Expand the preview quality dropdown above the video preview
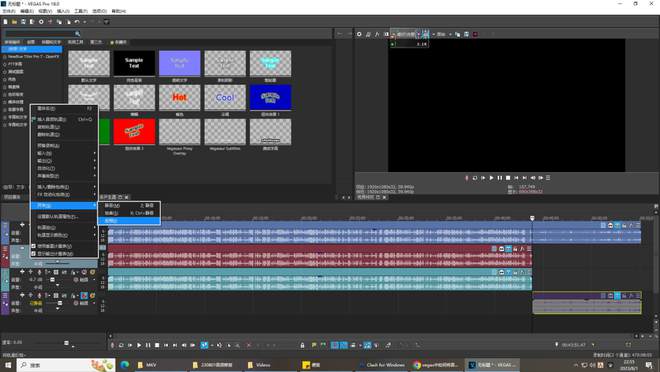 (x=406, y=34)
